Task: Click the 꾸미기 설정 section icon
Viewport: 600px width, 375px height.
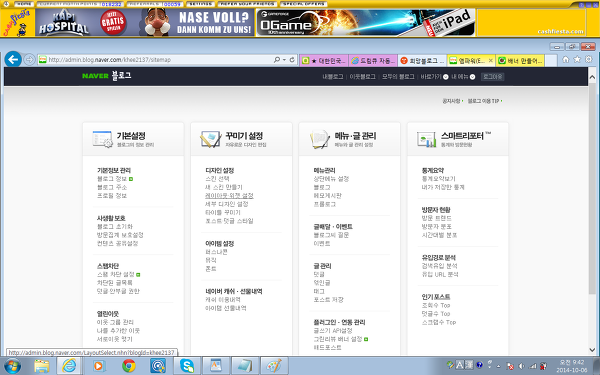Action: [211, 139]
